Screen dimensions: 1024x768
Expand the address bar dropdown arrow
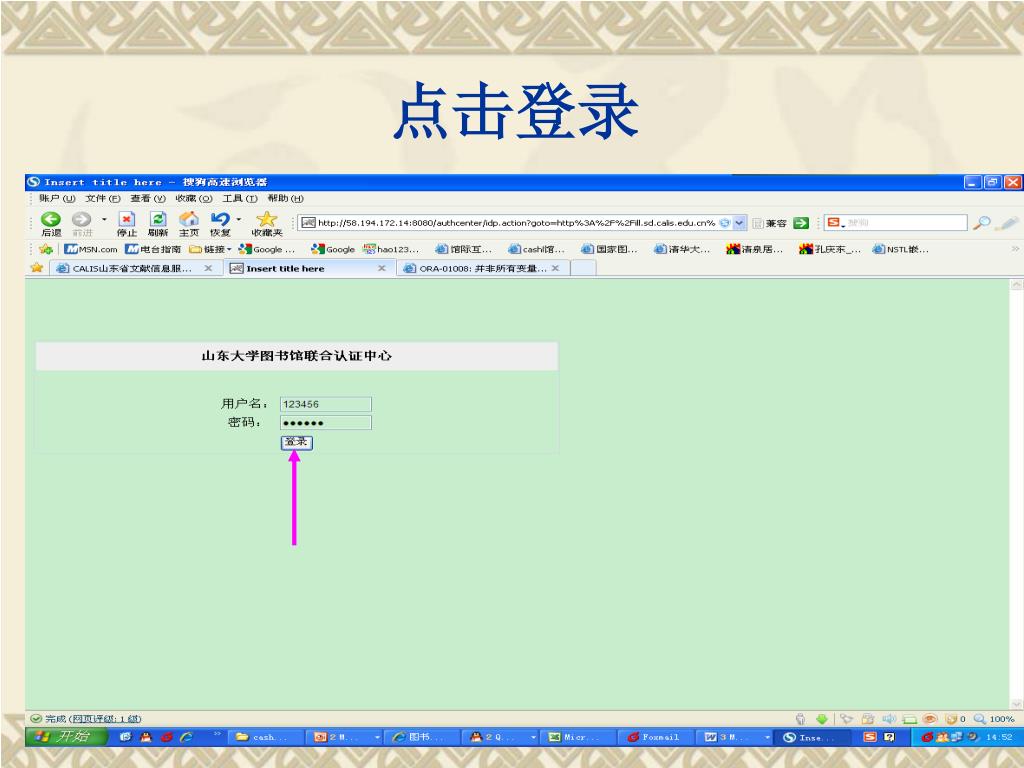pos(740,223)
